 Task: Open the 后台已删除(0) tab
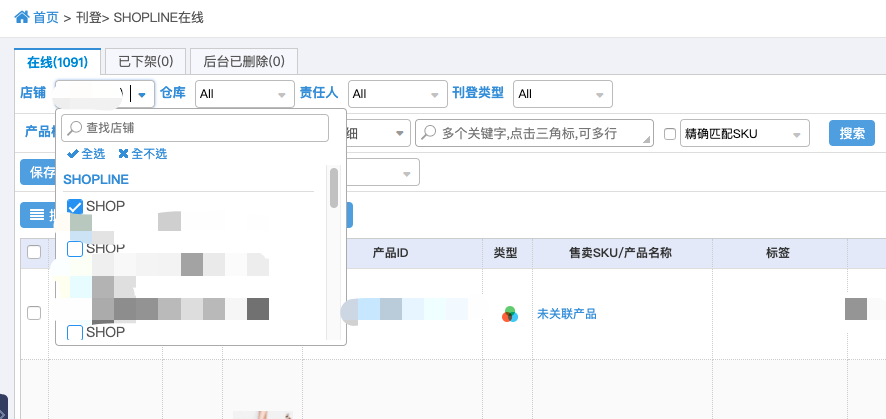(x=244, y=62)
